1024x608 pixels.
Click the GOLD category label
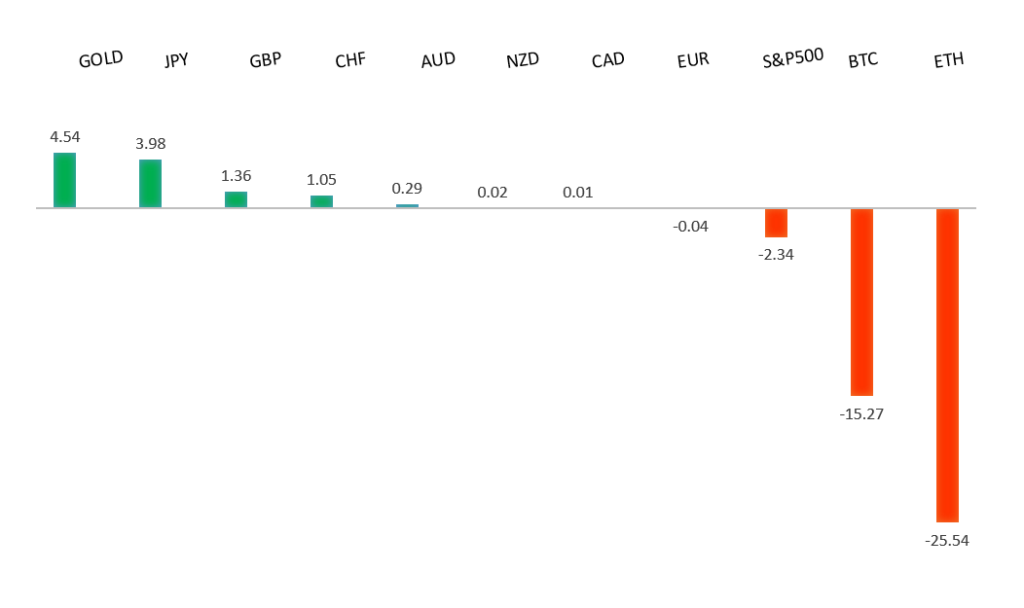tap(100, 59)
